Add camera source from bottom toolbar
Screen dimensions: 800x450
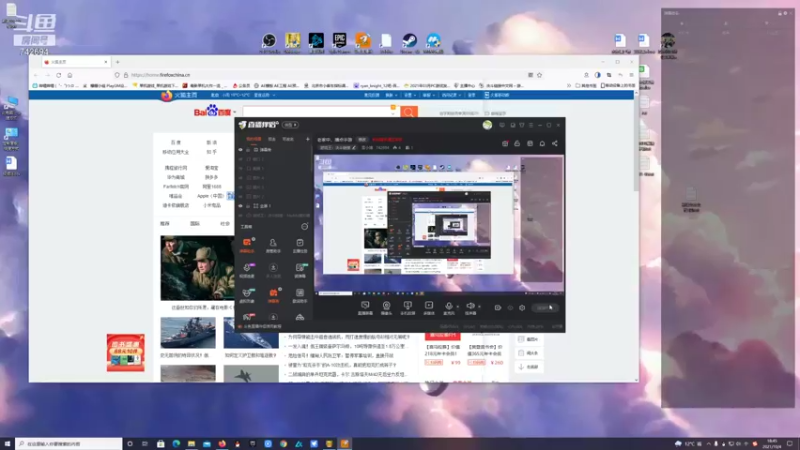(x=386, y=307)
